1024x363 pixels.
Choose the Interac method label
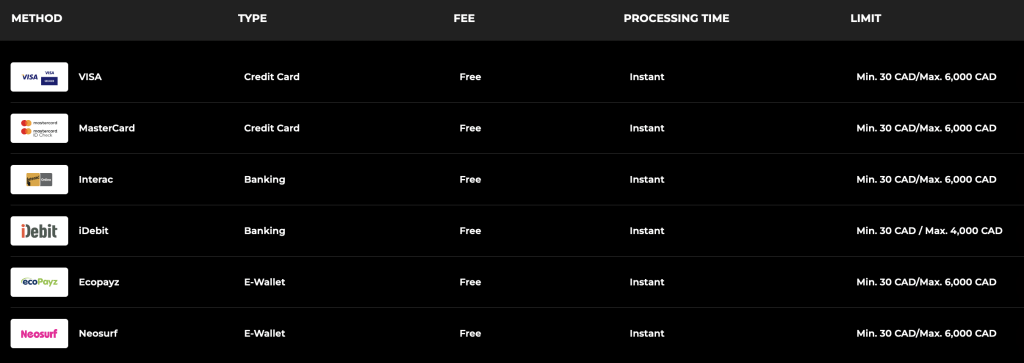[95, 180]
